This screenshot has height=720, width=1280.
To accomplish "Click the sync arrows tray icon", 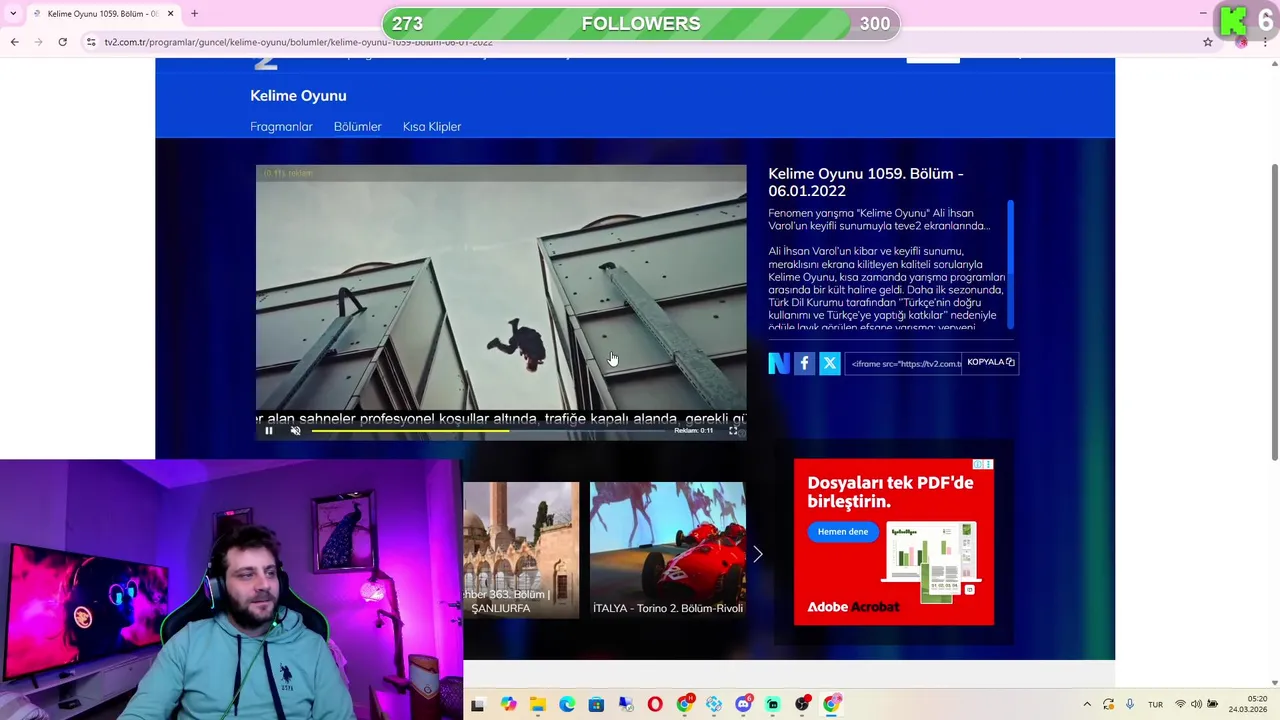I will pyautogui.click(x=1108, y=704).
